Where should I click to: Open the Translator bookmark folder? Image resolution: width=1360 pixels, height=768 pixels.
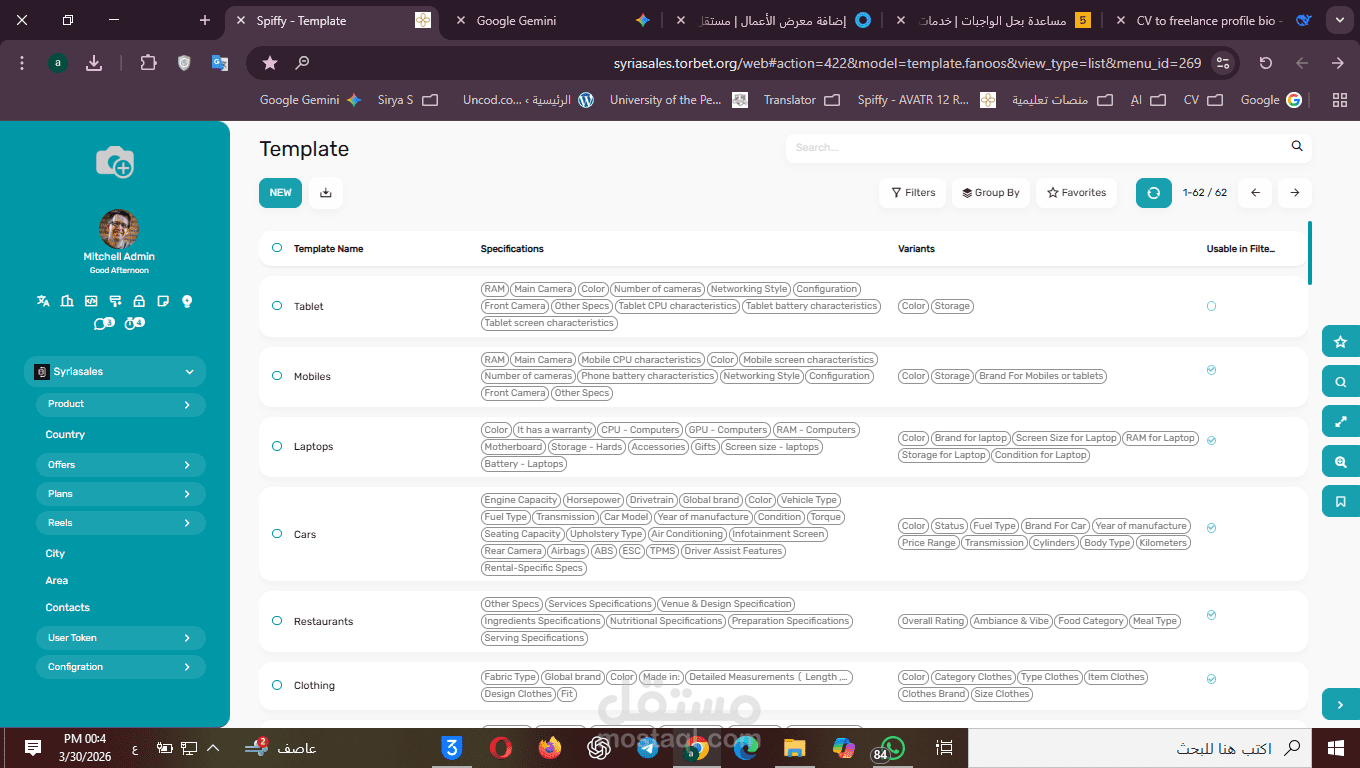[803, 100]
